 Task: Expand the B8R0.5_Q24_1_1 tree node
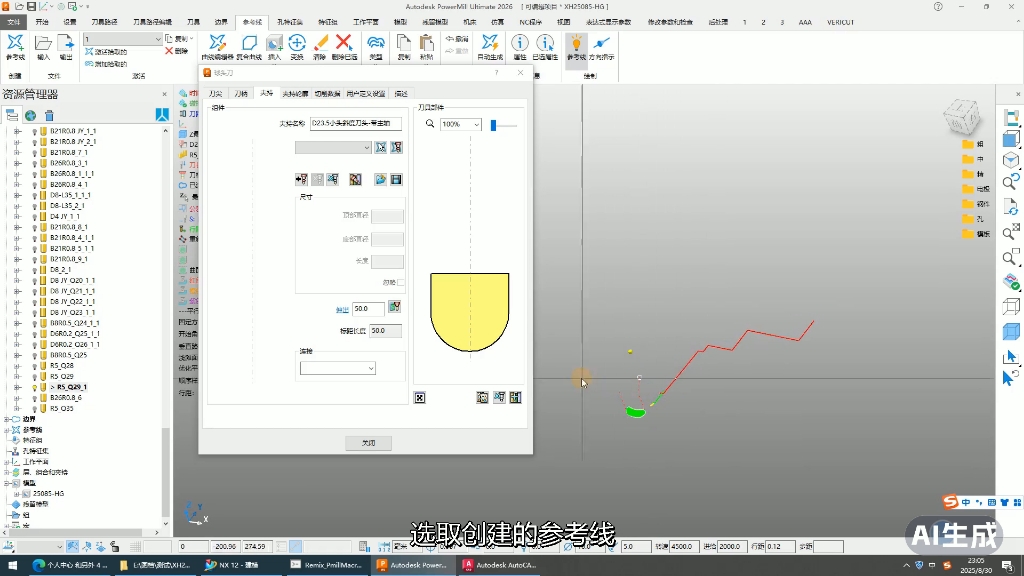tap(17, 323)
